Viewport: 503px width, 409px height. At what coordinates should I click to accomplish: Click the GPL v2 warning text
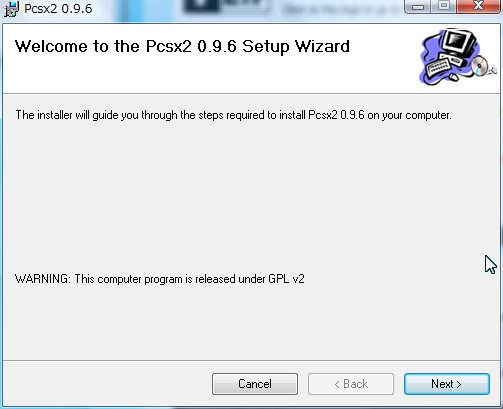(x=160, y=279)
